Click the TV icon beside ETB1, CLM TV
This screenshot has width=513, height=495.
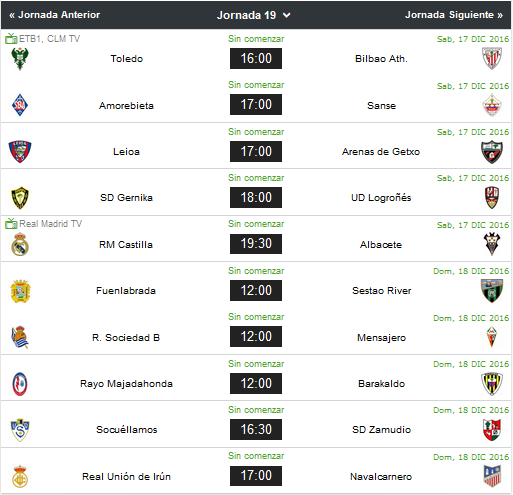pyautogui.click(x=11, y=39)
